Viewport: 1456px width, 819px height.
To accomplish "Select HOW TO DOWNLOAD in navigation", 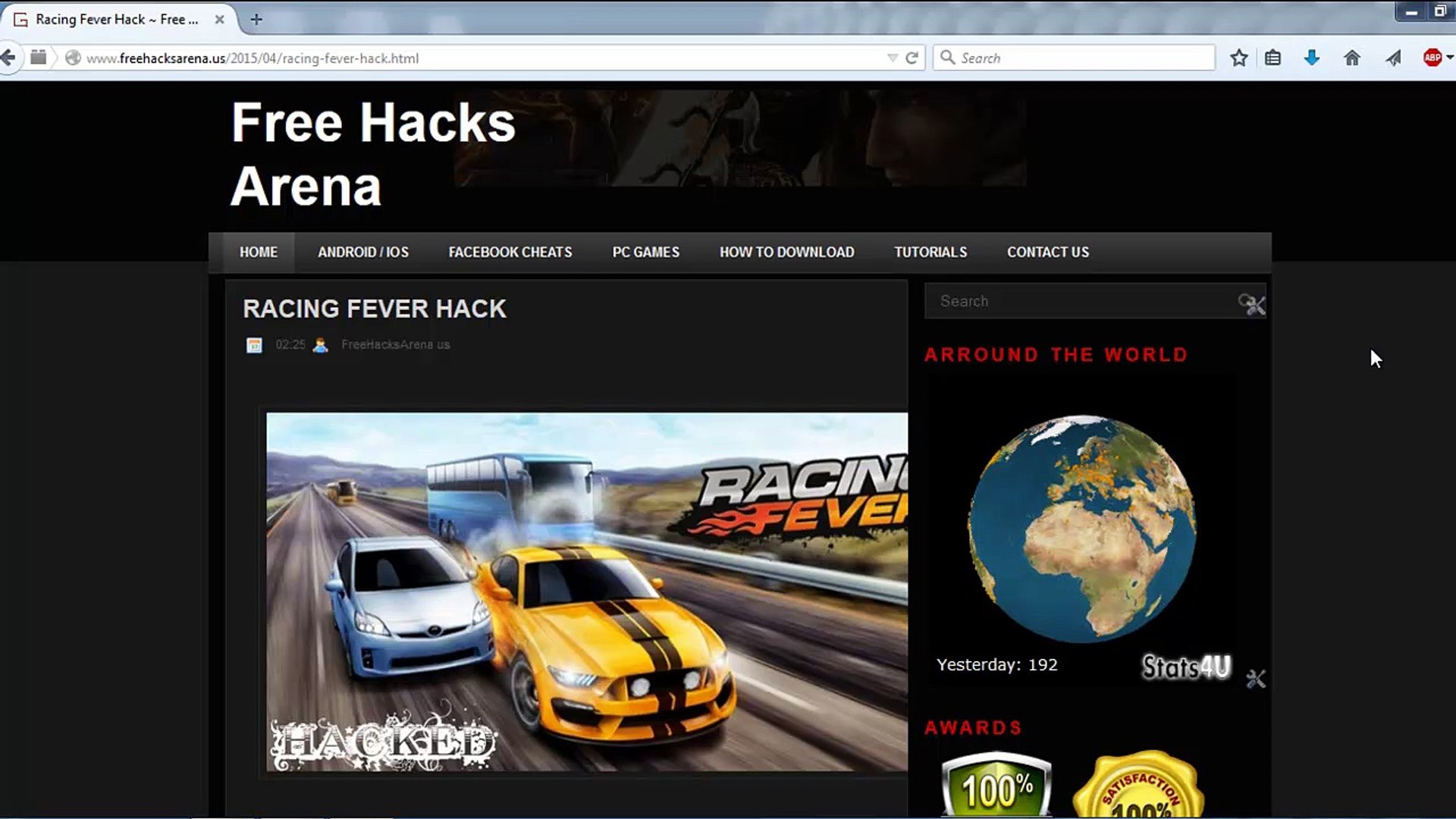I will pos(787,253).
